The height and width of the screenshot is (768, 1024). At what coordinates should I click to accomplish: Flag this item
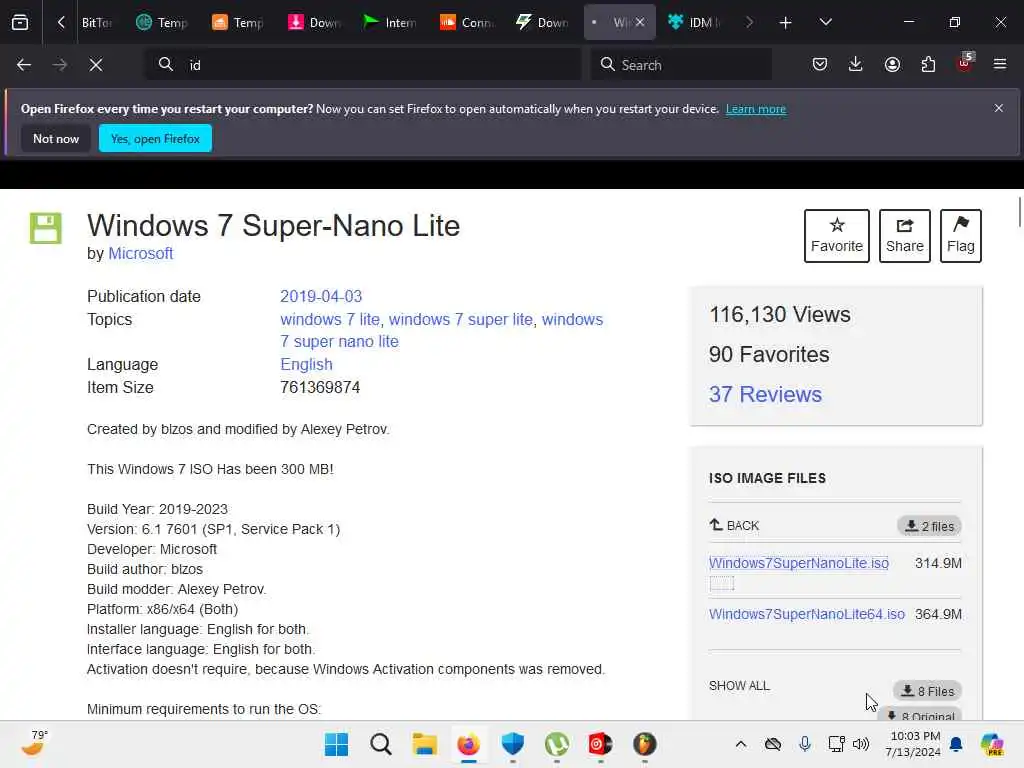click(961, 236)
